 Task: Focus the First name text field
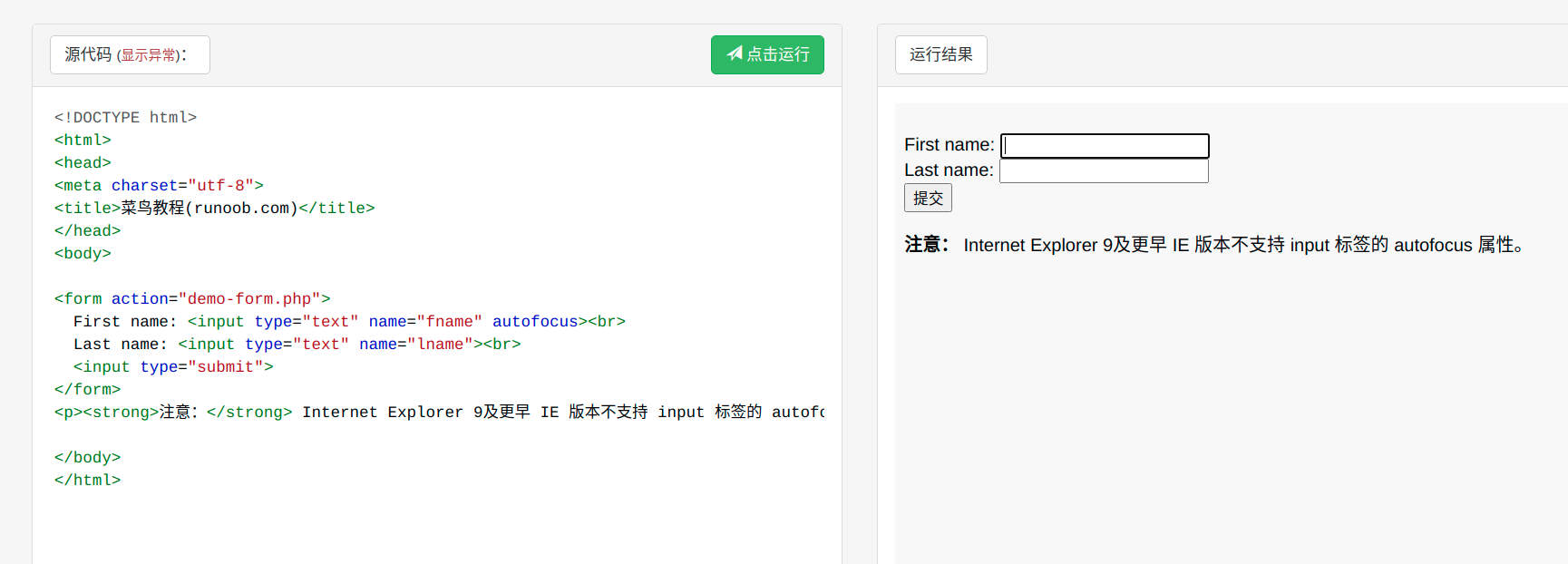tap(1105, 145)
